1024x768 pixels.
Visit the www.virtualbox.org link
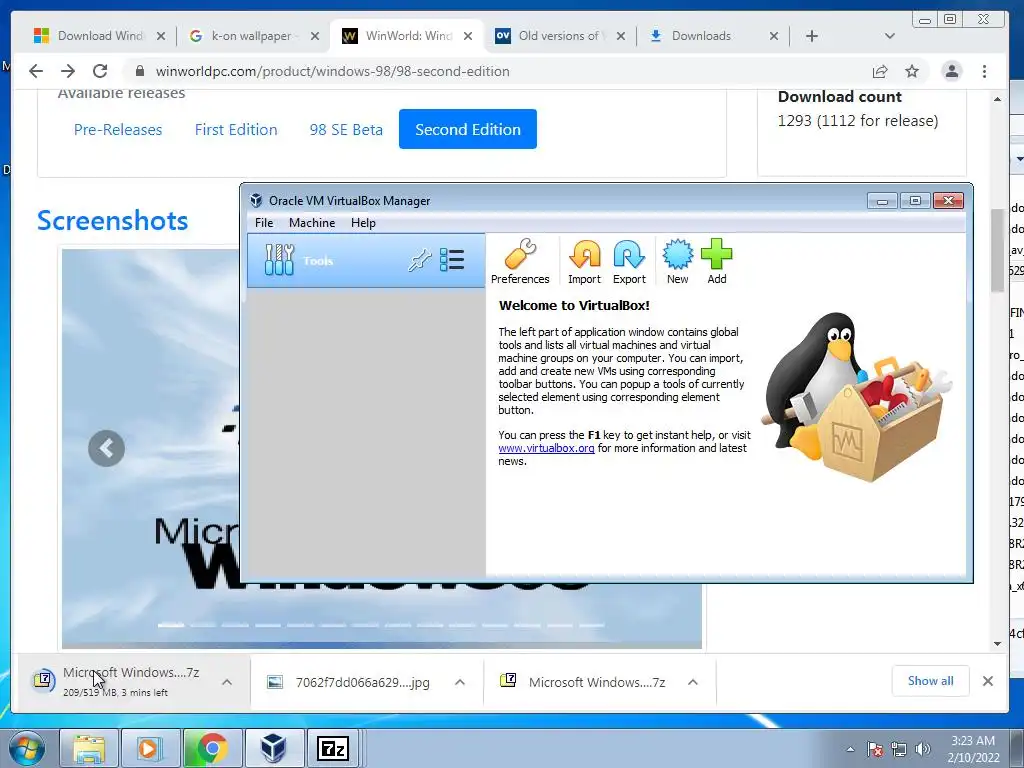coord(546,448)
